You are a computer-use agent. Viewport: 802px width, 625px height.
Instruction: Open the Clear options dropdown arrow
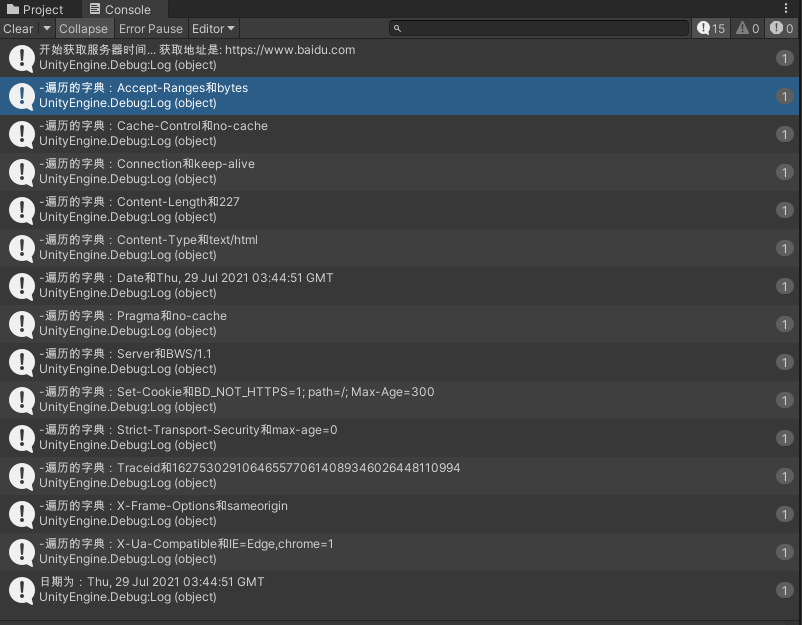(47, 29)
